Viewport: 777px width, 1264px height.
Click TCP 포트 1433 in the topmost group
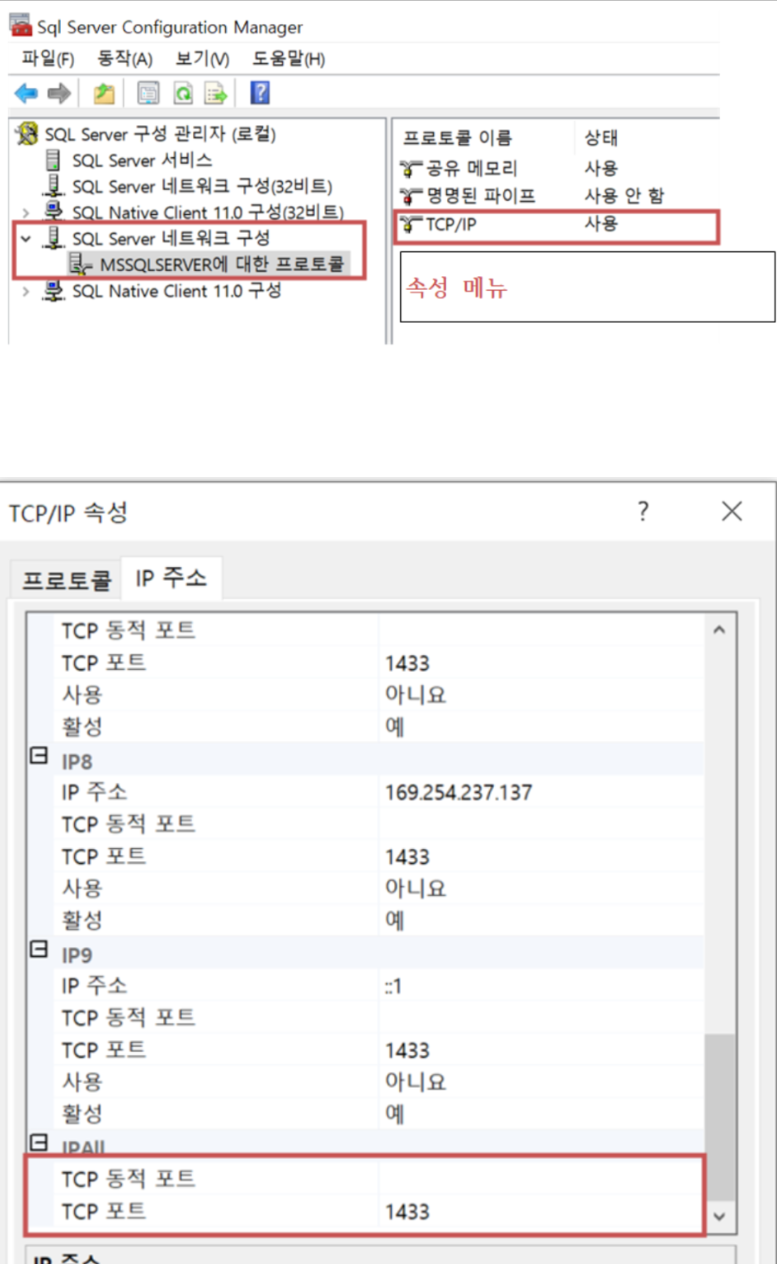(407, 663)
